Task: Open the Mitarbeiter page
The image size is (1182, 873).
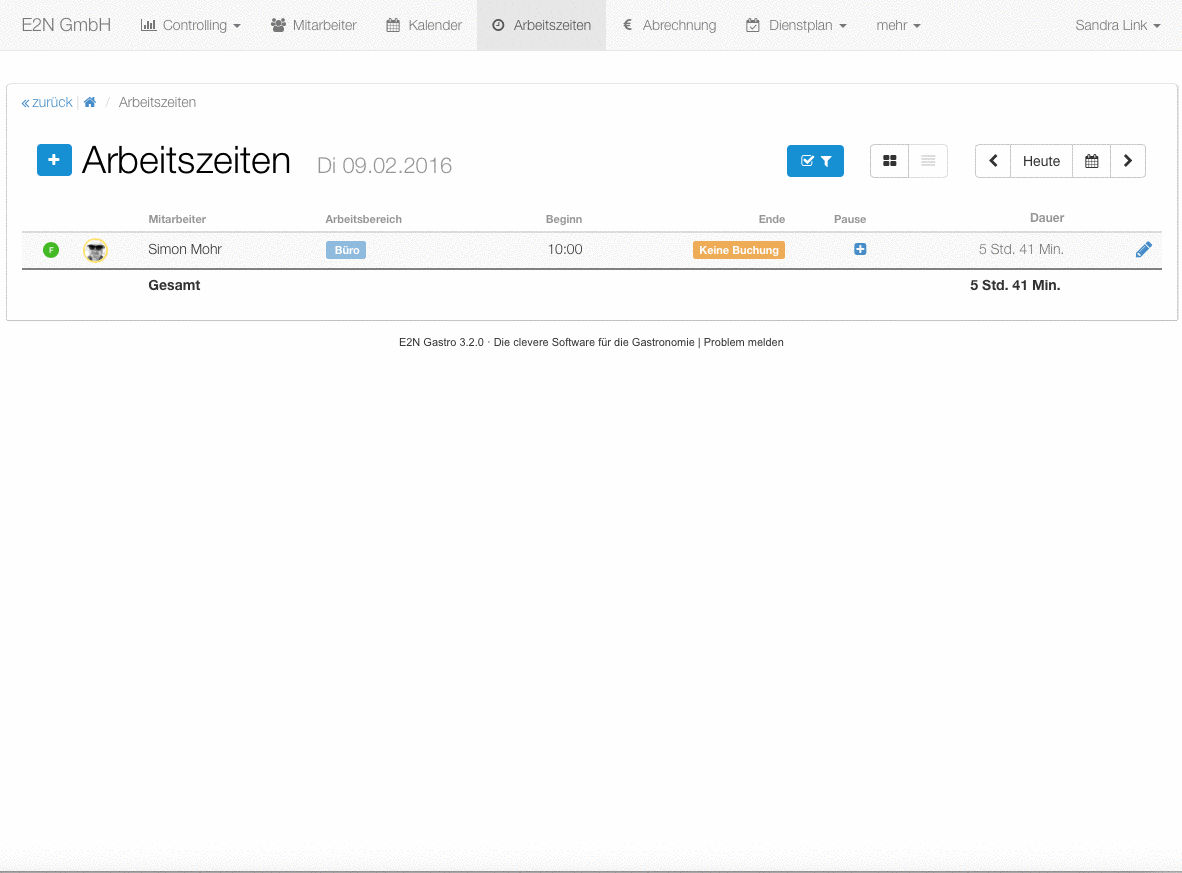Action: [314, 25]
